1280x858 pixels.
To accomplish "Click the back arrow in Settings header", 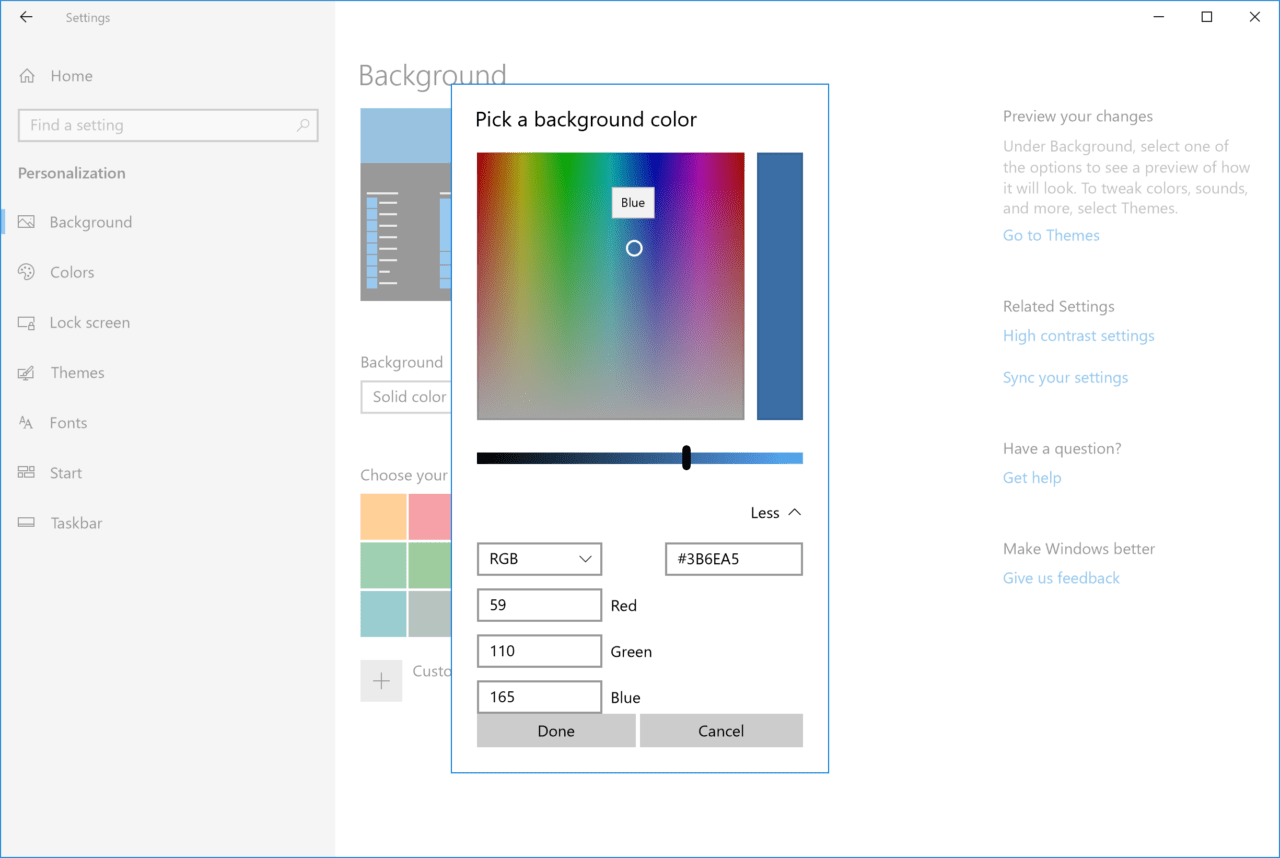I will [26, 17].
